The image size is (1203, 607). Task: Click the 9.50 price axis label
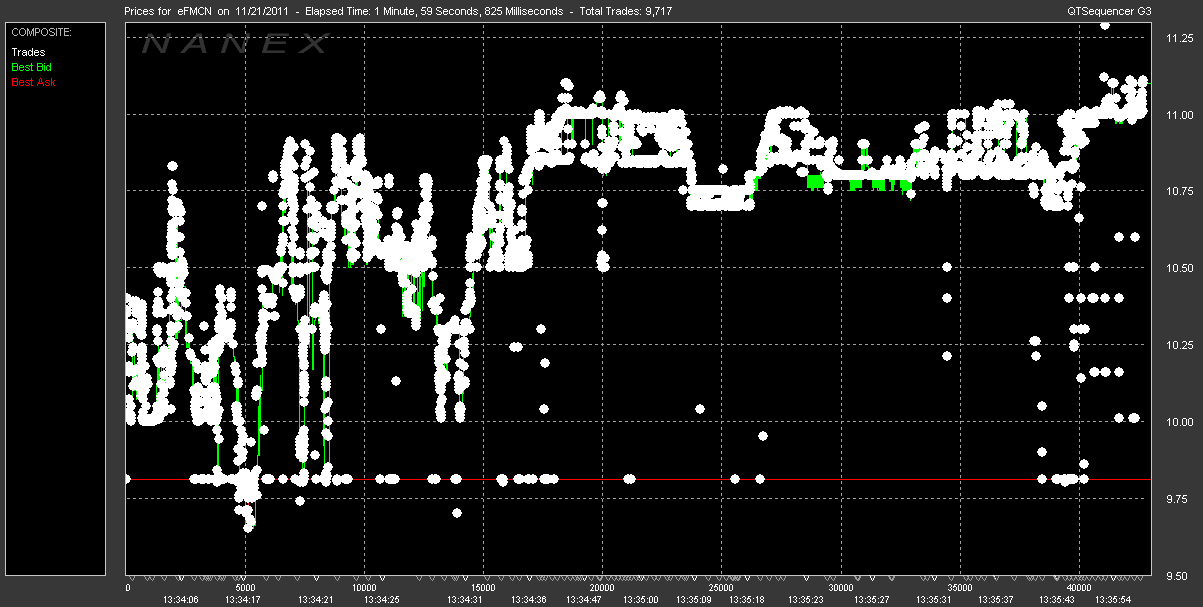coord(1179,576)
